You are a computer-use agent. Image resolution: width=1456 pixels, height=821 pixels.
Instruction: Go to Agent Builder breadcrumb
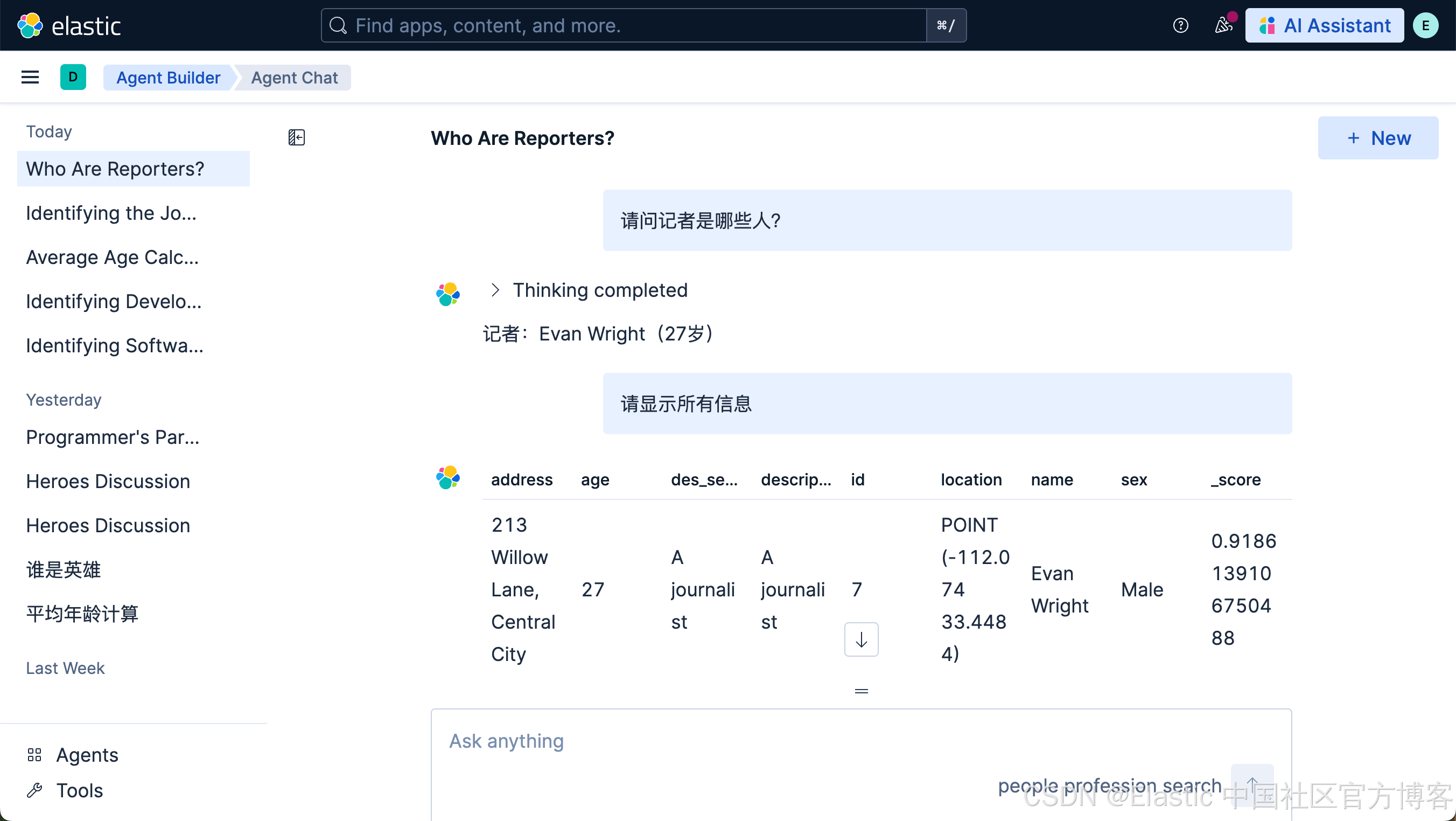(168, 78)
